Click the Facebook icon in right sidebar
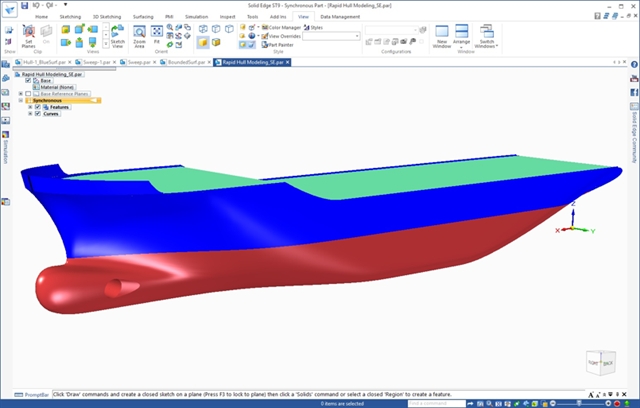 click(634, 93)
